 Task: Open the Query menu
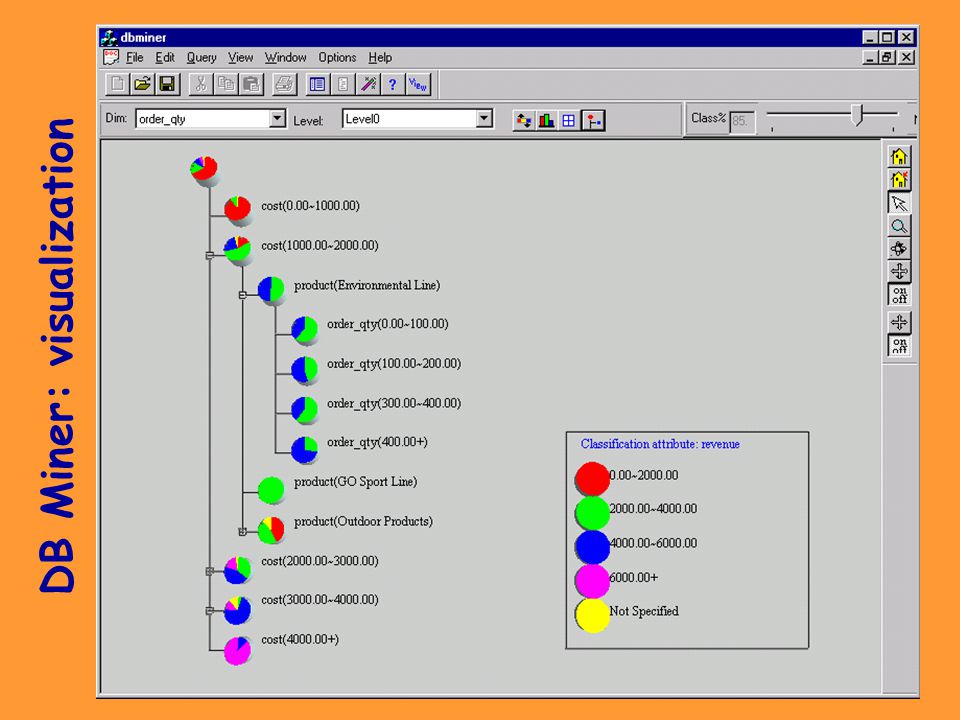click(201, 58)
